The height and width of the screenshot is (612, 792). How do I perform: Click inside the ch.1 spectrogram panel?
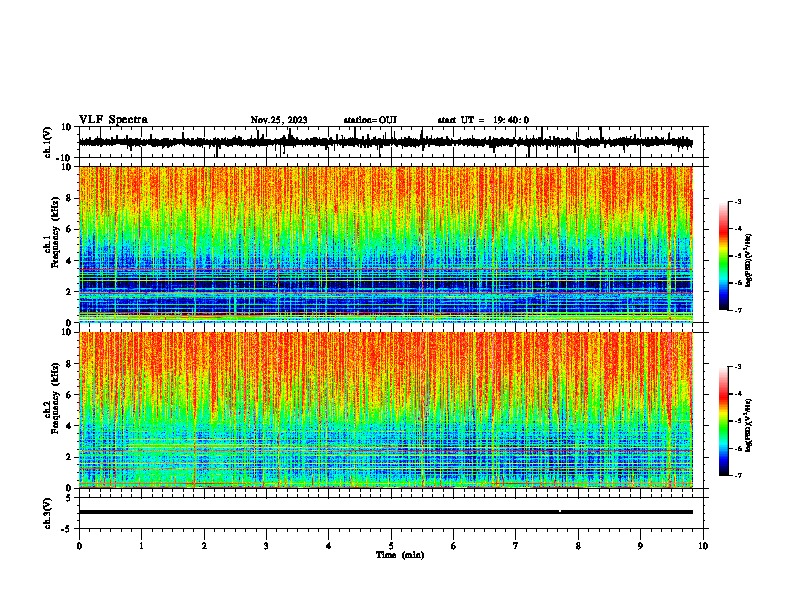coord(385,244)
